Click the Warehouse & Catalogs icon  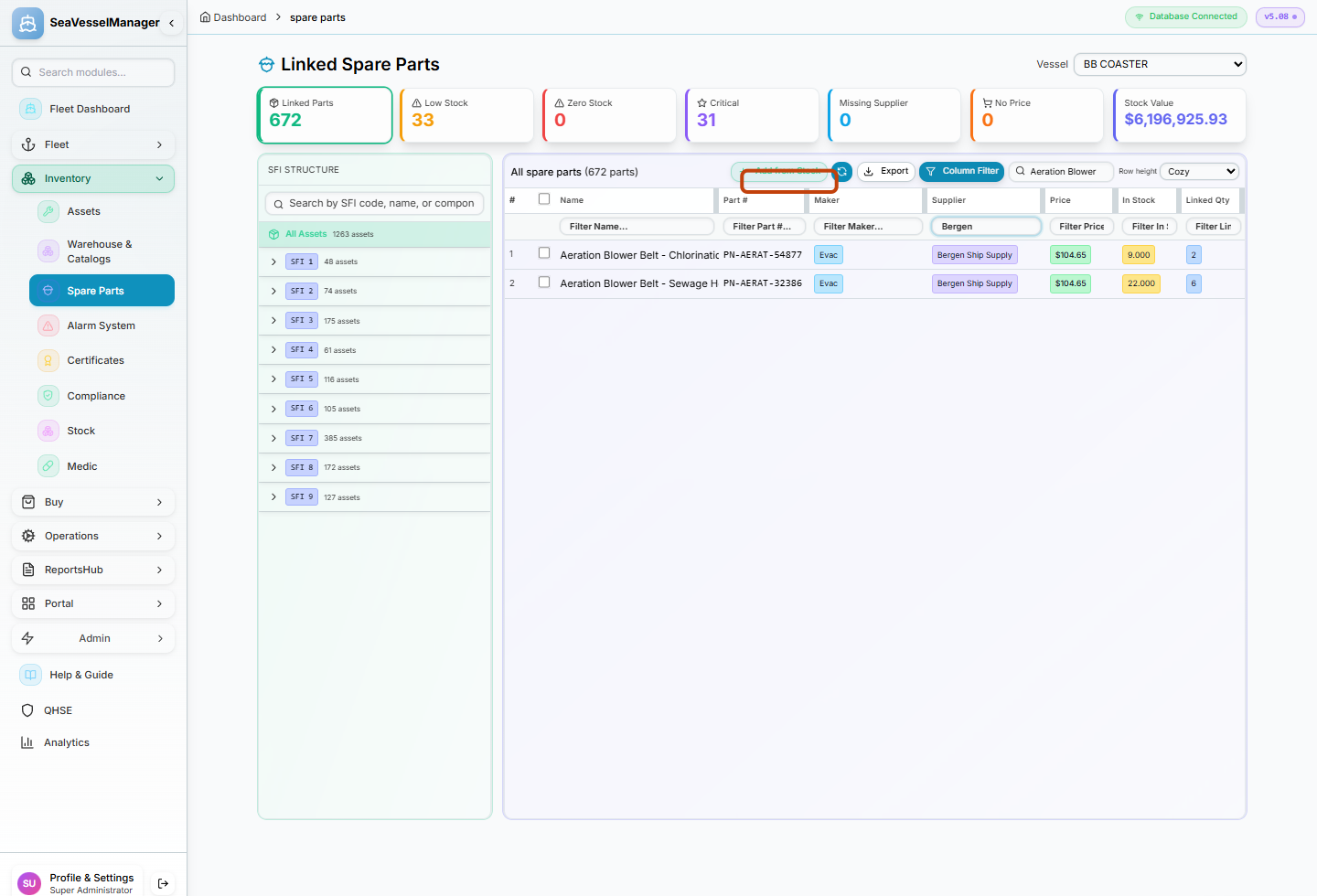[x=48, y=251]
